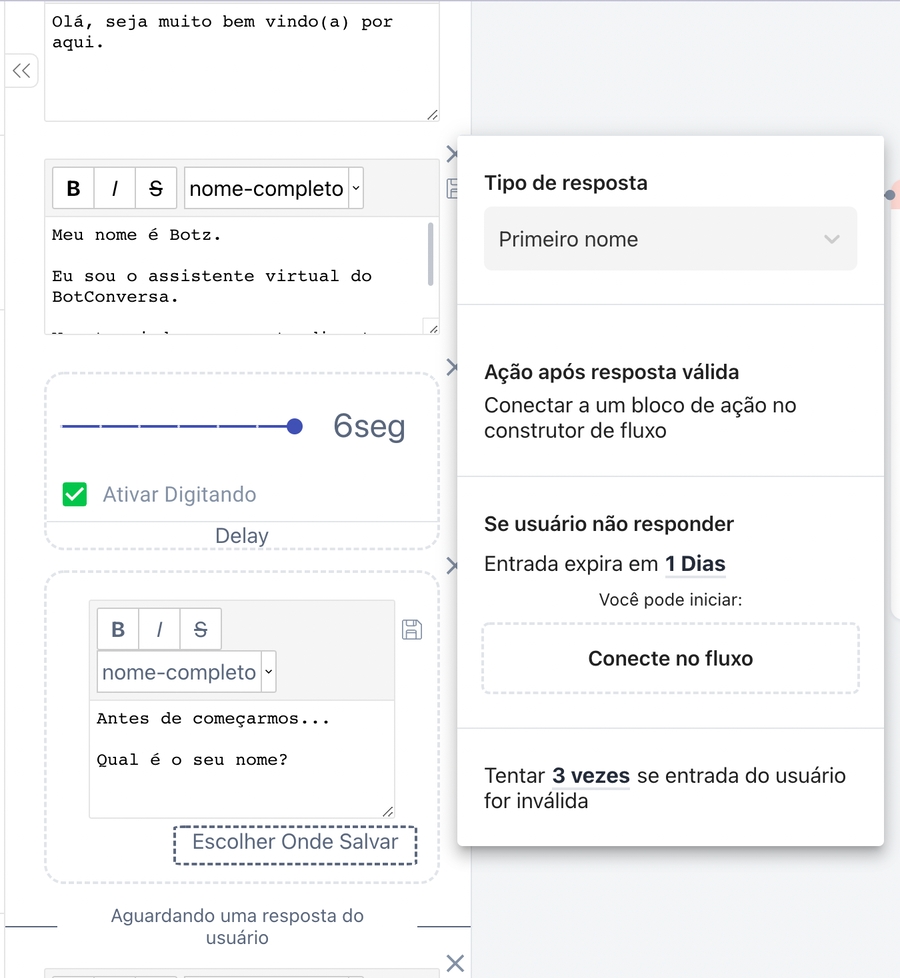This screenshot has height=978, width=900.
Task: Apply strikethrough in the Botz message toolbar
Action: click(x=155, y=188)
